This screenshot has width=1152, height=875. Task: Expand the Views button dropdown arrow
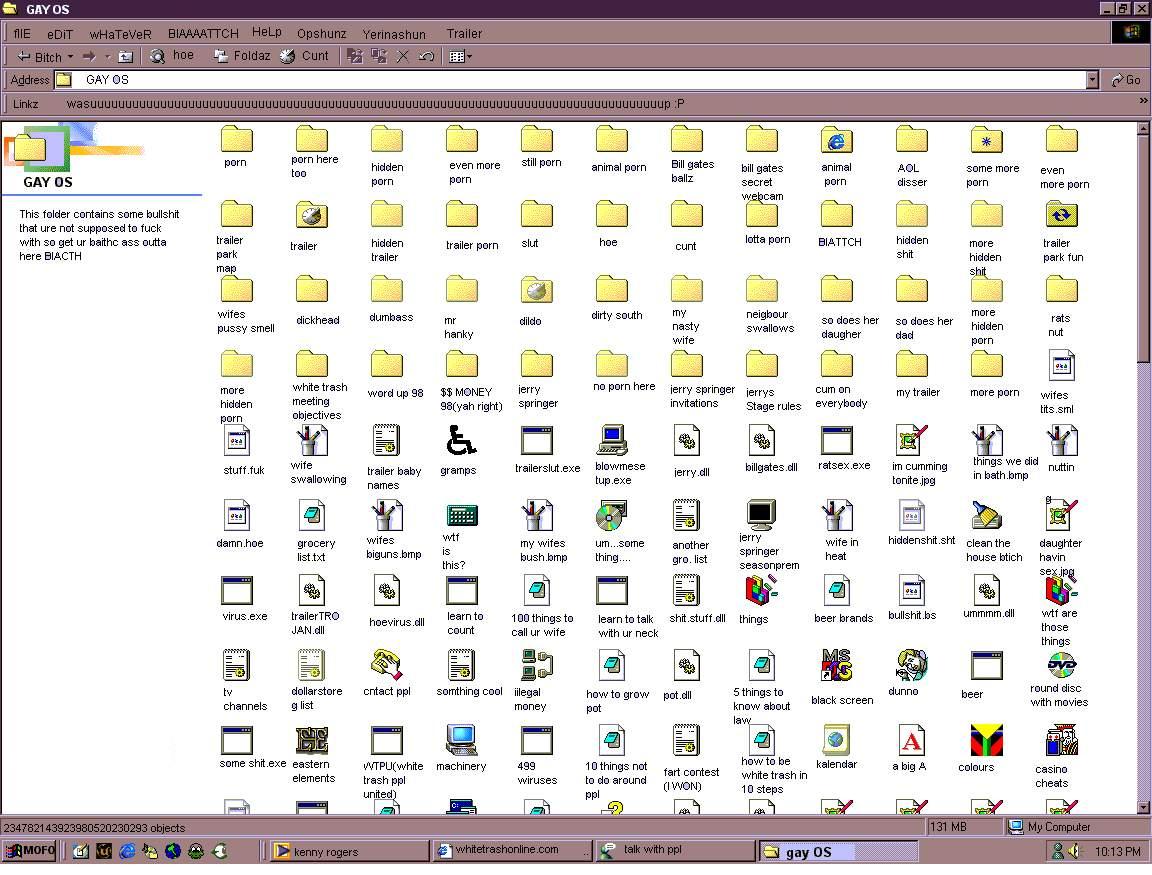coord(469,57)
